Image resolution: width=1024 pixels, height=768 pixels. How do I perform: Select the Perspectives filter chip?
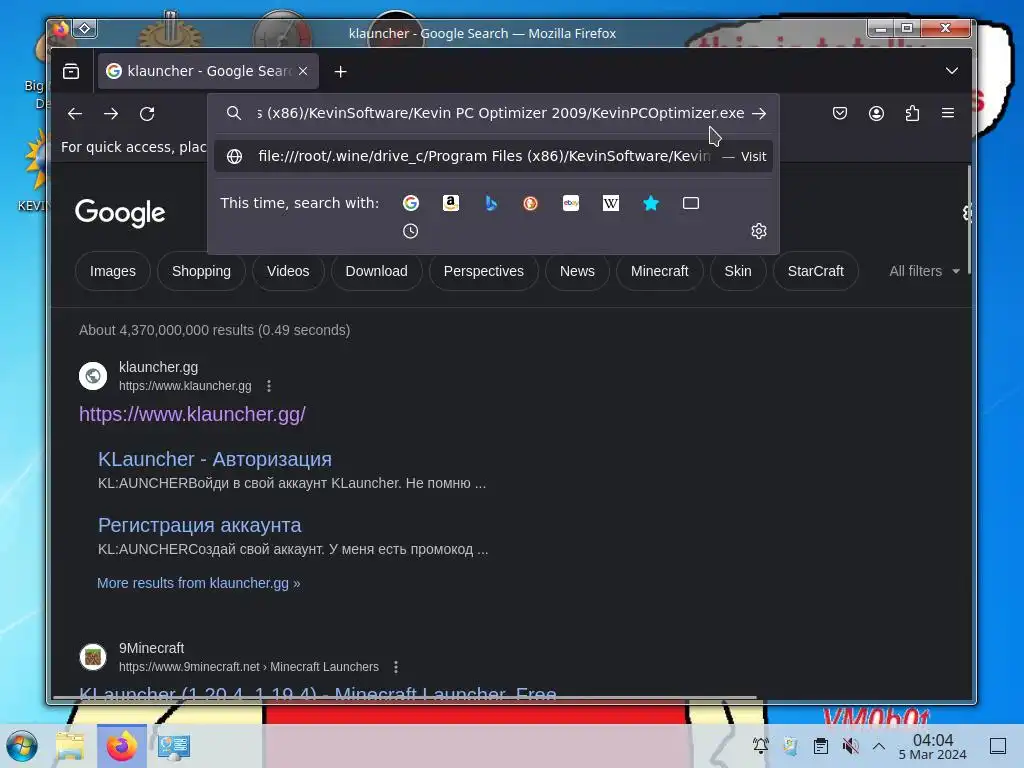(x=484, y=271)
